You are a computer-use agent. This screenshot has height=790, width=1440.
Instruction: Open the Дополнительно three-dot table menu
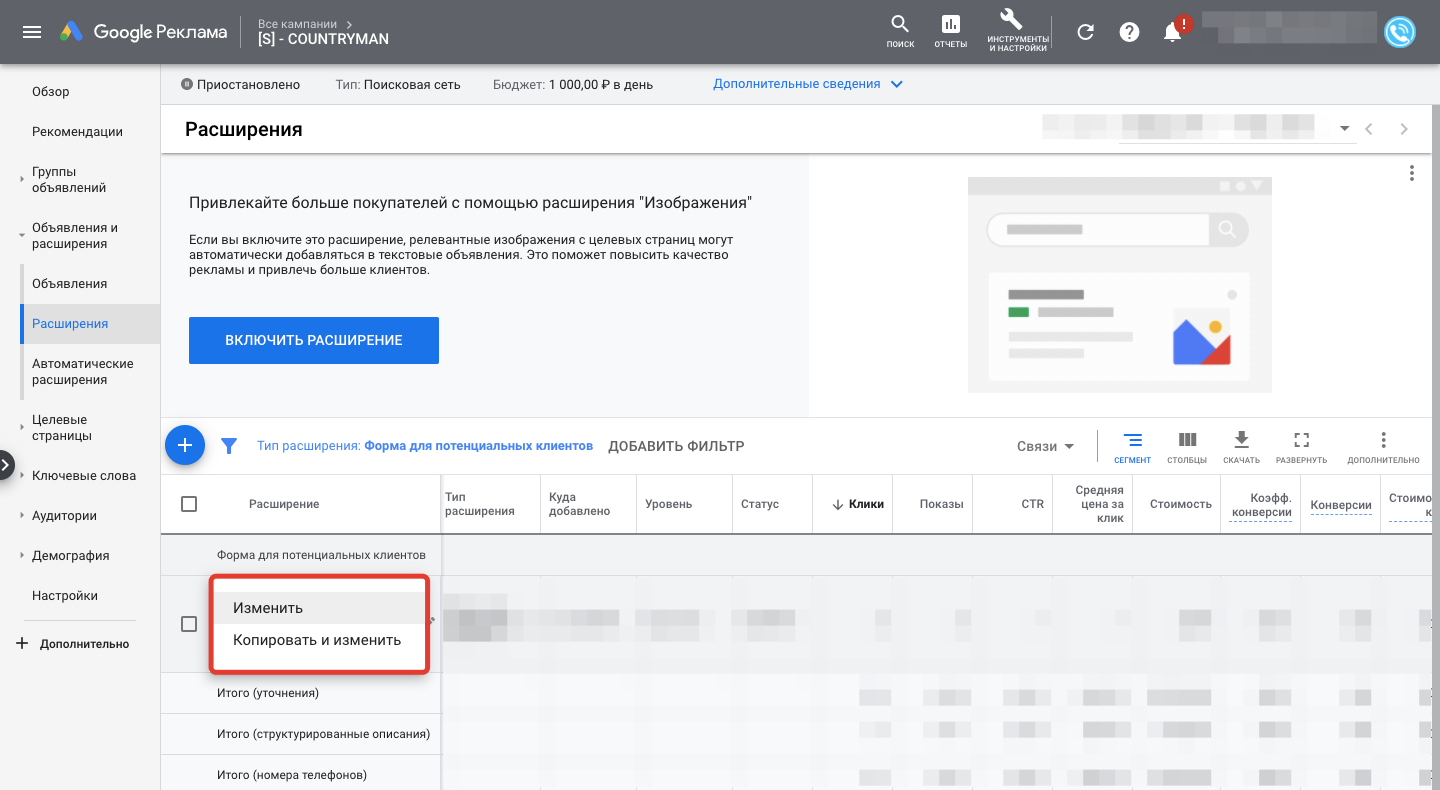point(1383,447)
